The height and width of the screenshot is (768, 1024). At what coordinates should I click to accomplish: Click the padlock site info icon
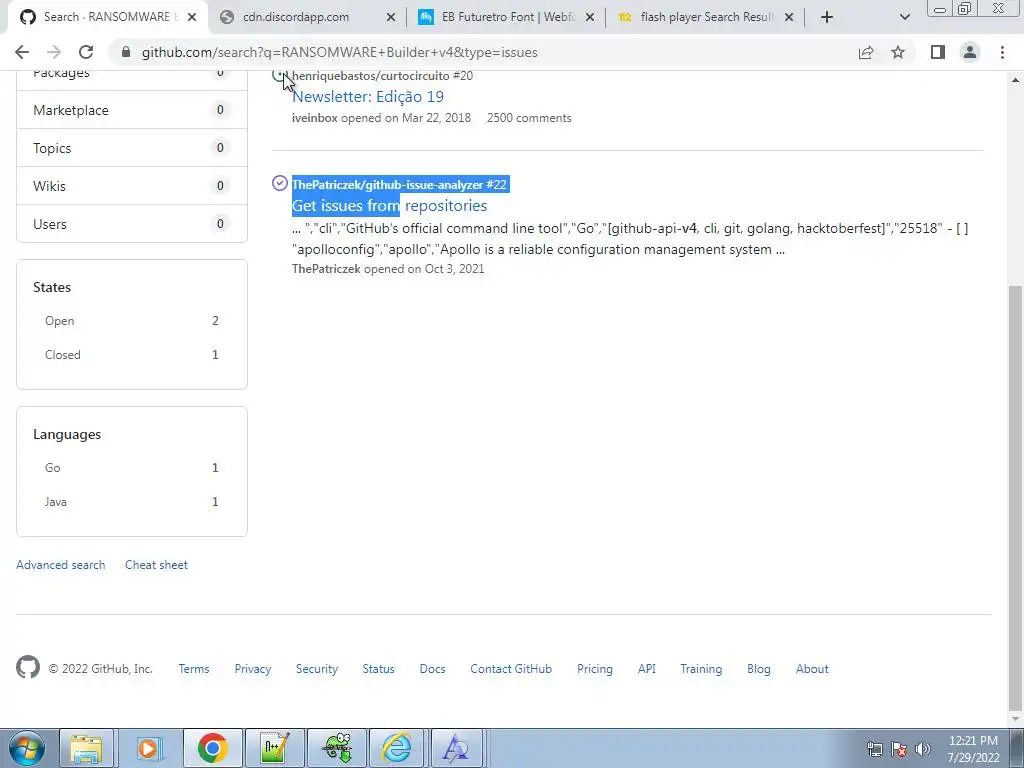click(x=126, y=52)
